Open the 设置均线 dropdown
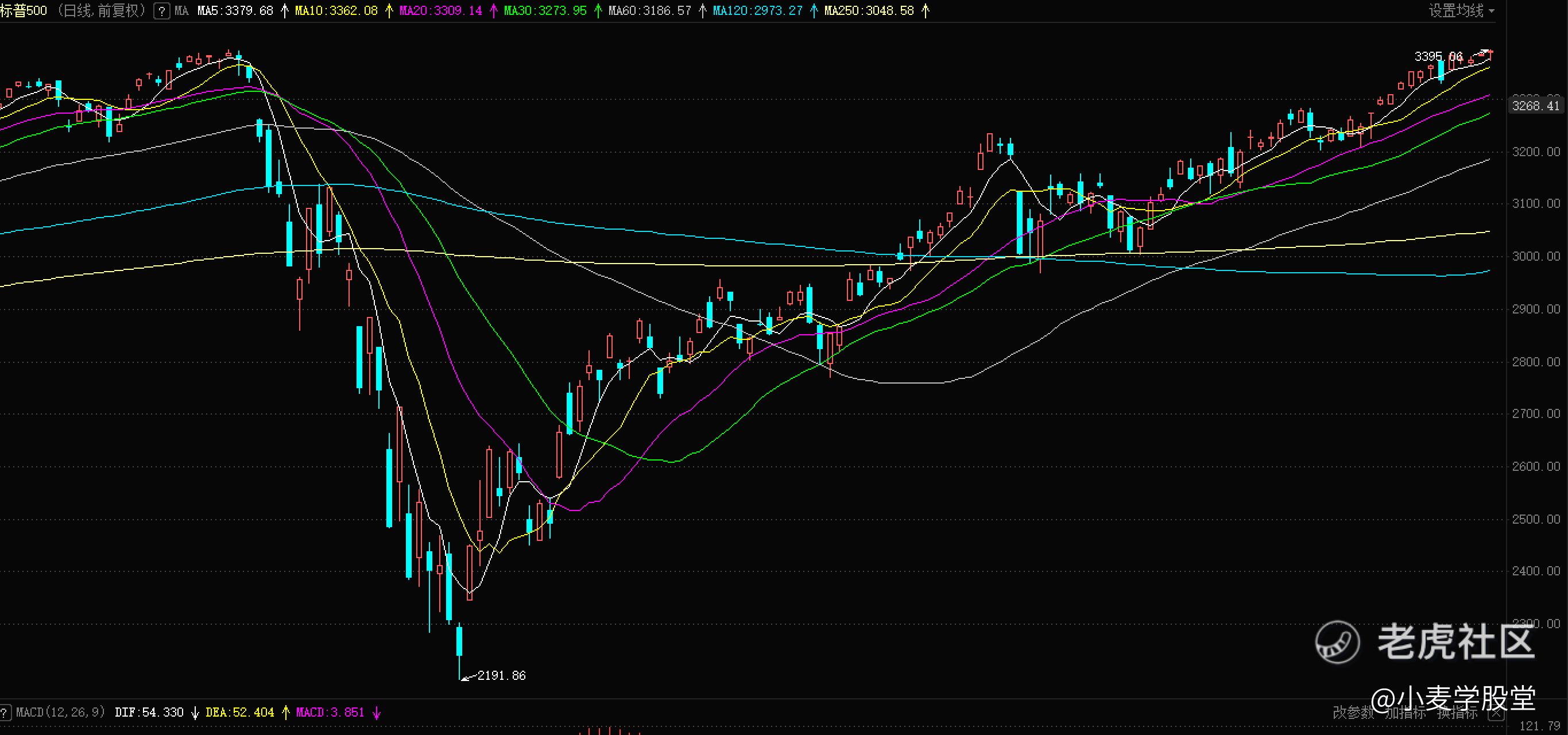 (1455, 11)
